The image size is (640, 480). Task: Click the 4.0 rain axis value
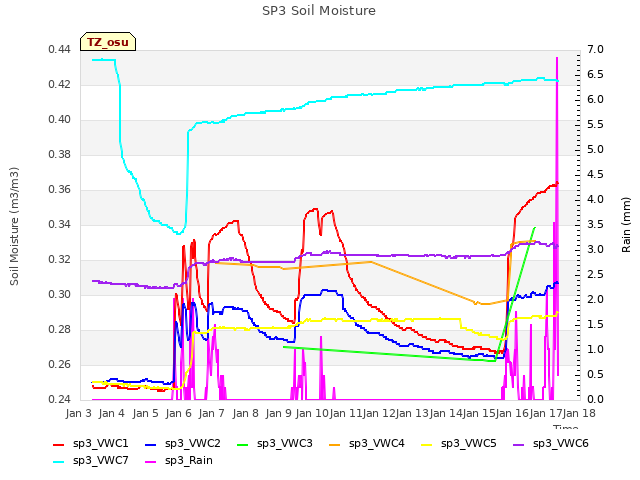pos(595,200)
